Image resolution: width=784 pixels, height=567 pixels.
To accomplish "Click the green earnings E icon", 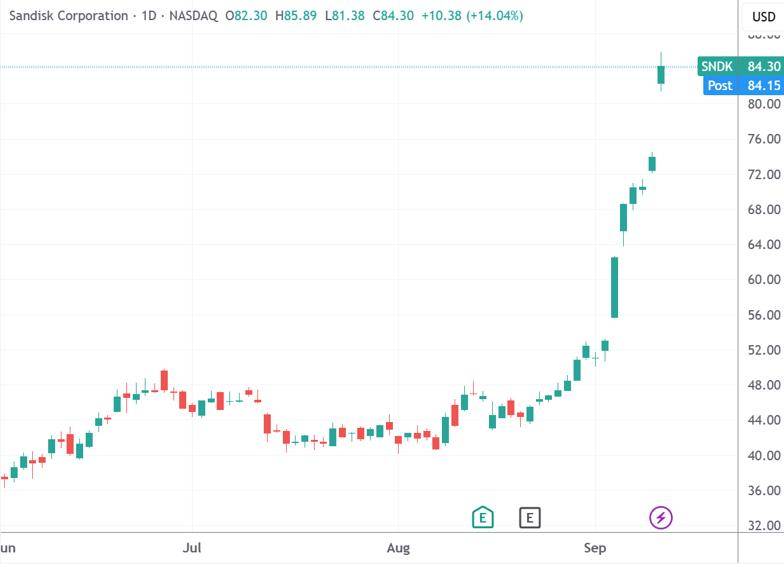I will coord(483,517).
